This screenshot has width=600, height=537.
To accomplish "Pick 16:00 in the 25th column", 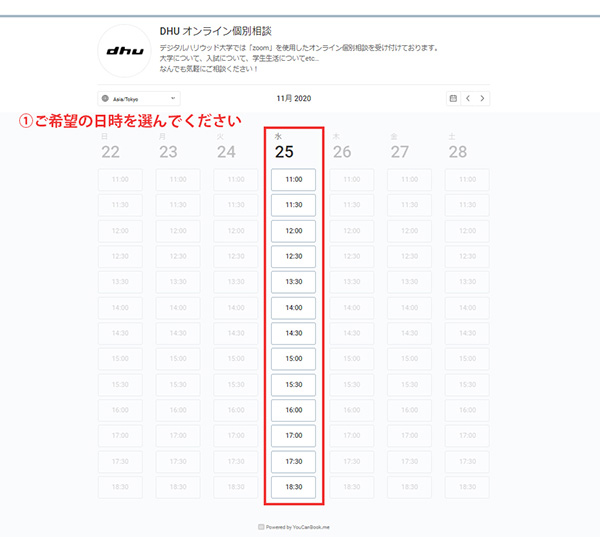I will (293, 410).
